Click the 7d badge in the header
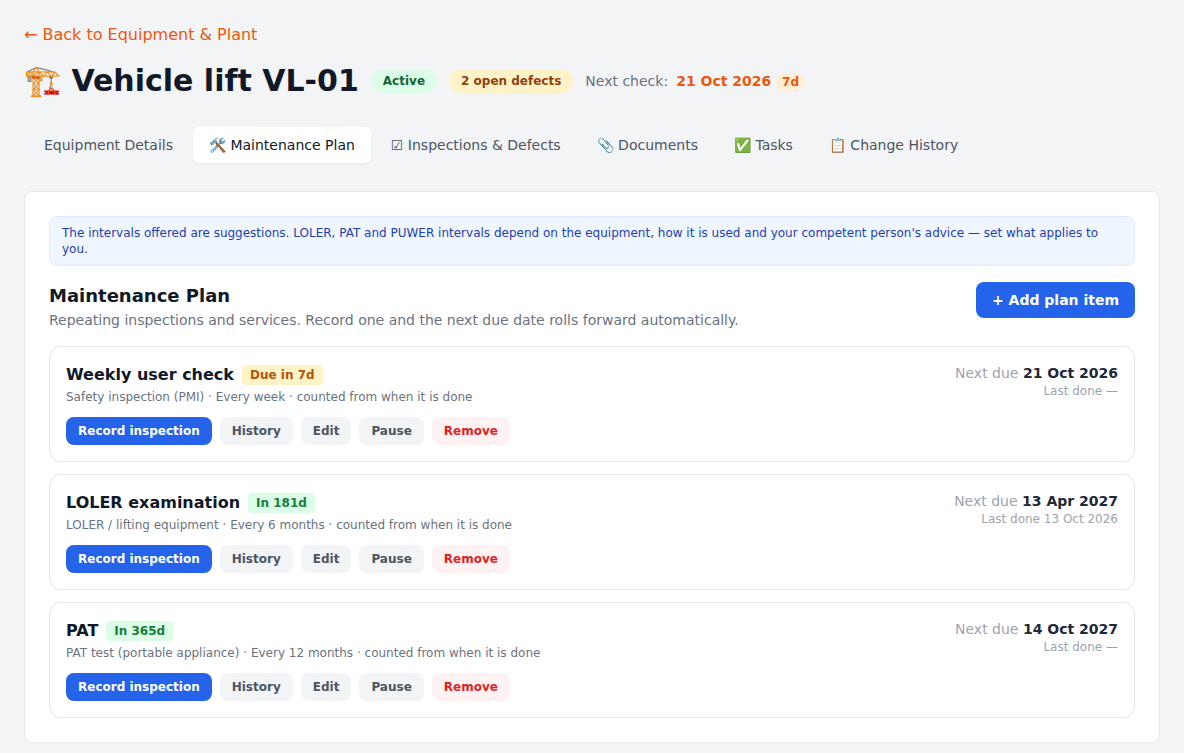Viewport: 1184px width, 753px height. pos(790,82)
